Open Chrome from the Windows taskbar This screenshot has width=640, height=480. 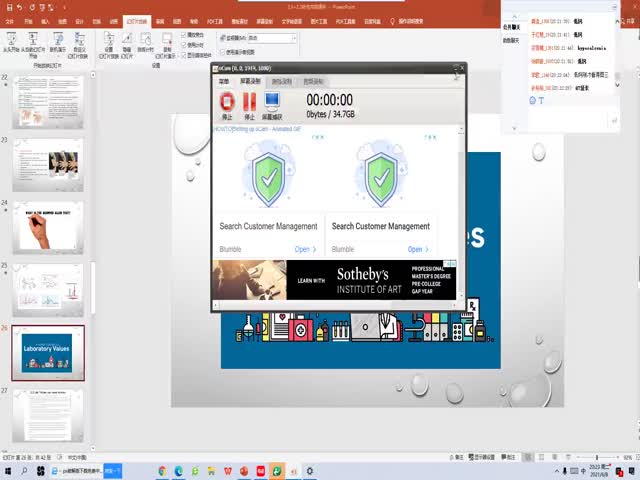162,470
